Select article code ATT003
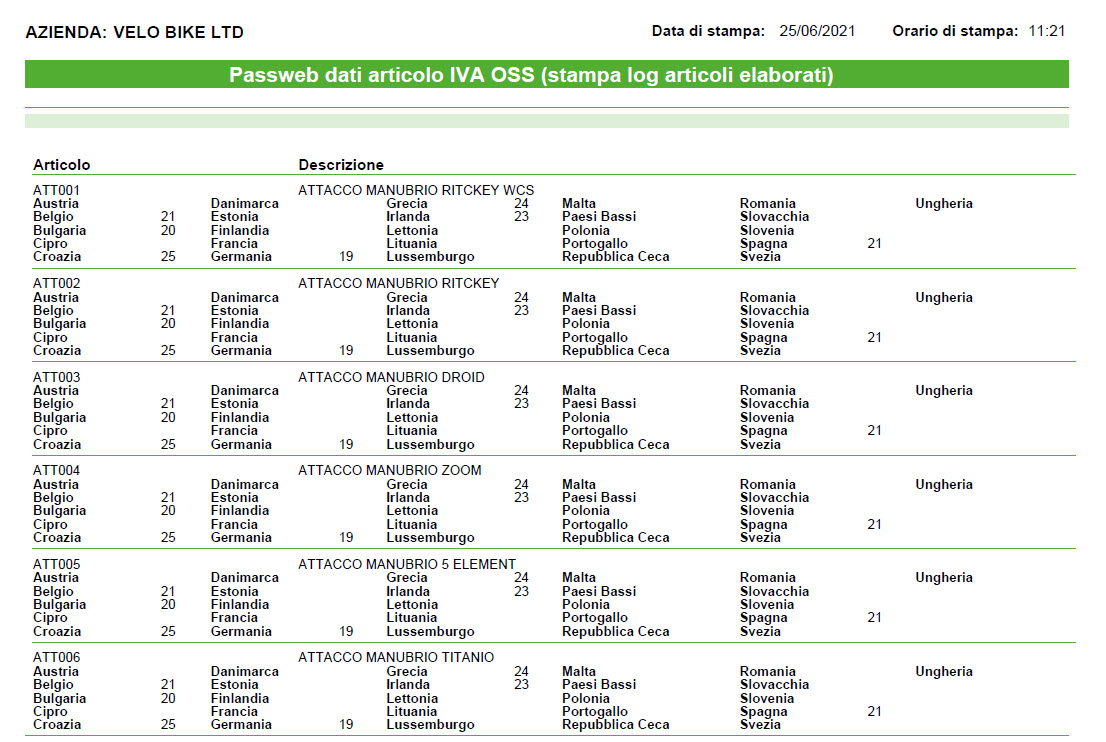This screenshot has height=742, width=1106. [x=57, y=377]
